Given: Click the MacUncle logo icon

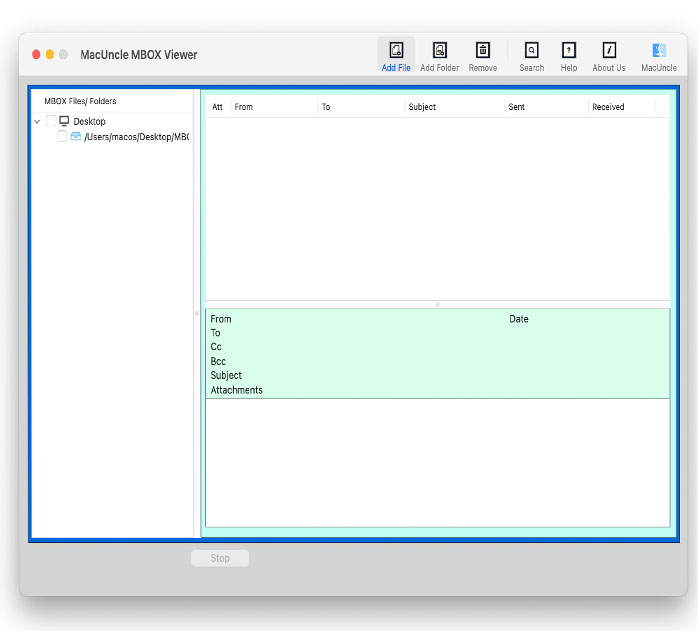Looking at the screenshot, I should coord(659,50).
